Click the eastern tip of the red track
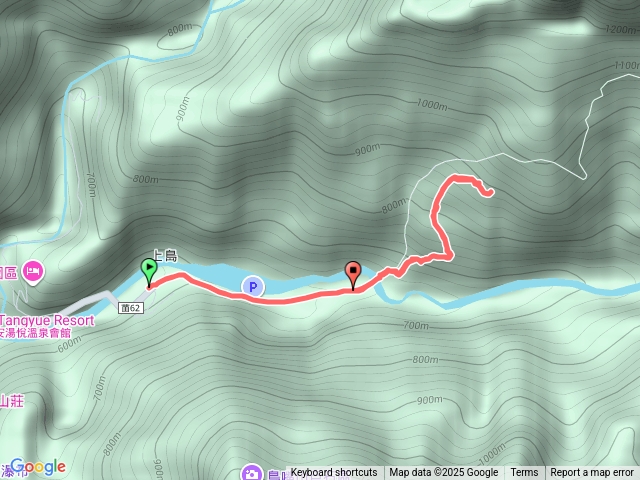This screenshot has height=480, width=640. 491,192
